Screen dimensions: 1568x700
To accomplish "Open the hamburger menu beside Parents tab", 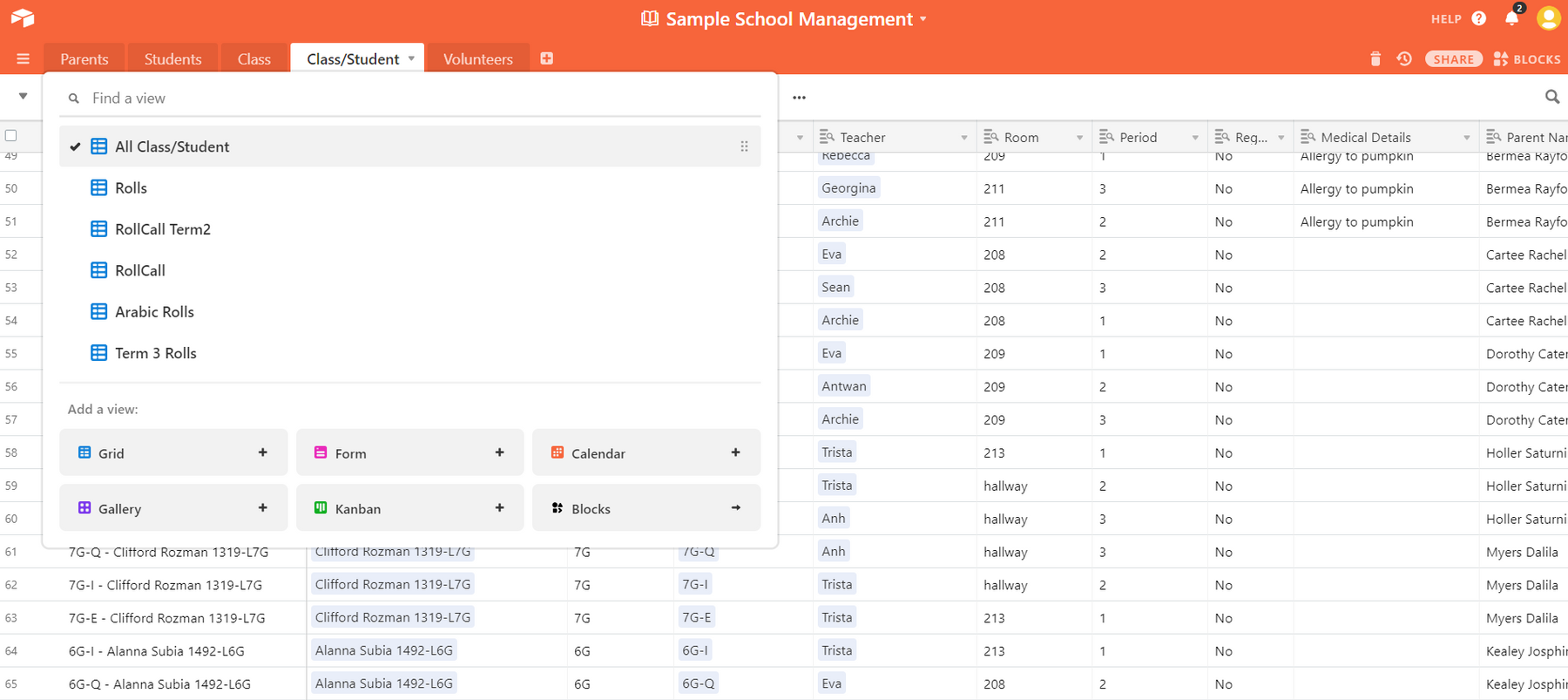I will tap(24, 59).
